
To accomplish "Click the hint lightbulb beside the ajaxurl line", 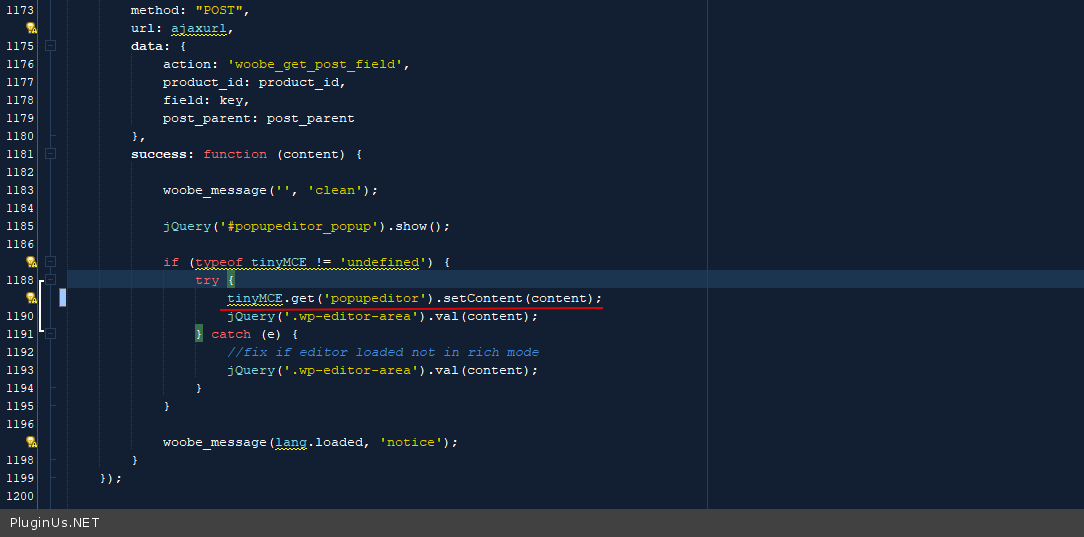I will coord(31,28).
